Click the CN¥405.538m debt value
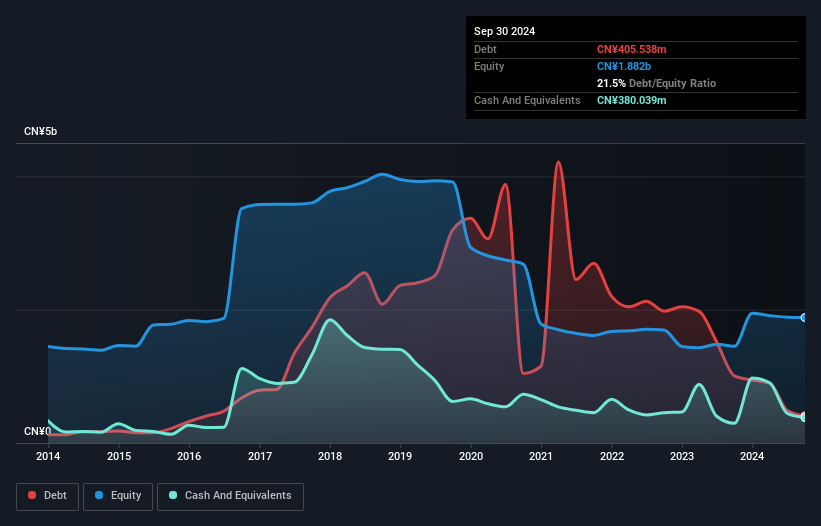This screenshot has width=821, height=526. 631,49
